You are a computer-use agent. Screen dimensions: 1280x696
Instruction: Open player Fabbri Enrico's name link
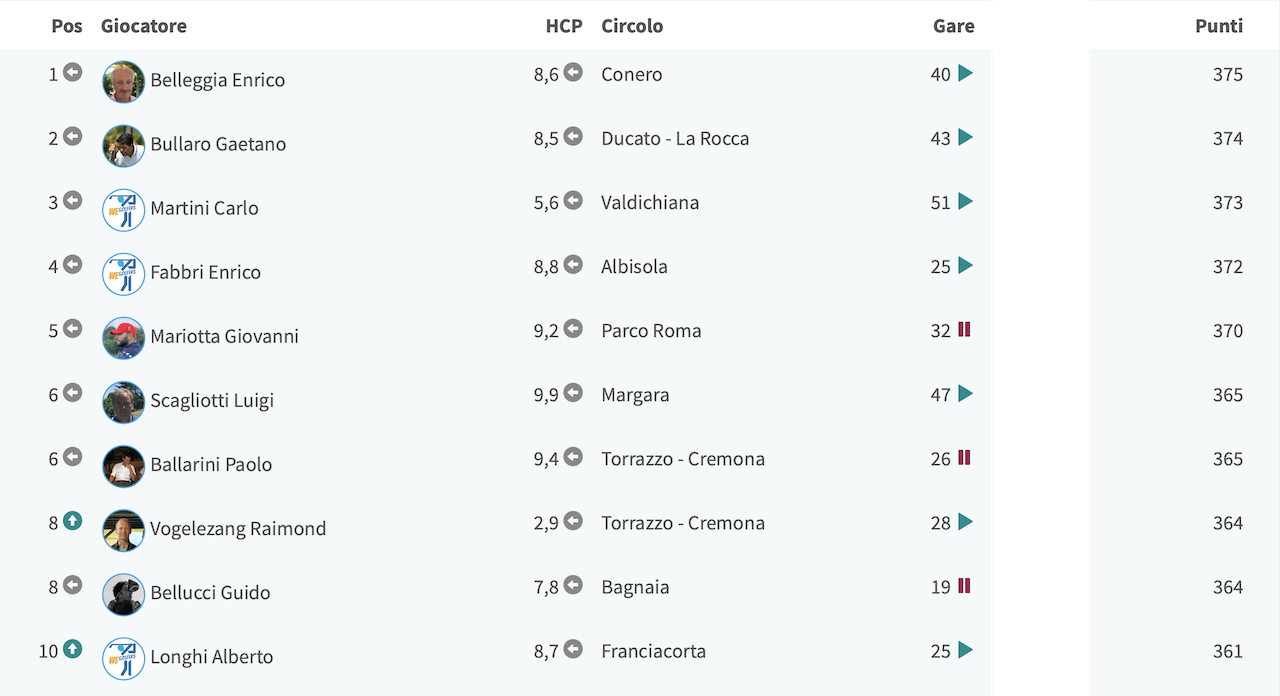(205, 272)
